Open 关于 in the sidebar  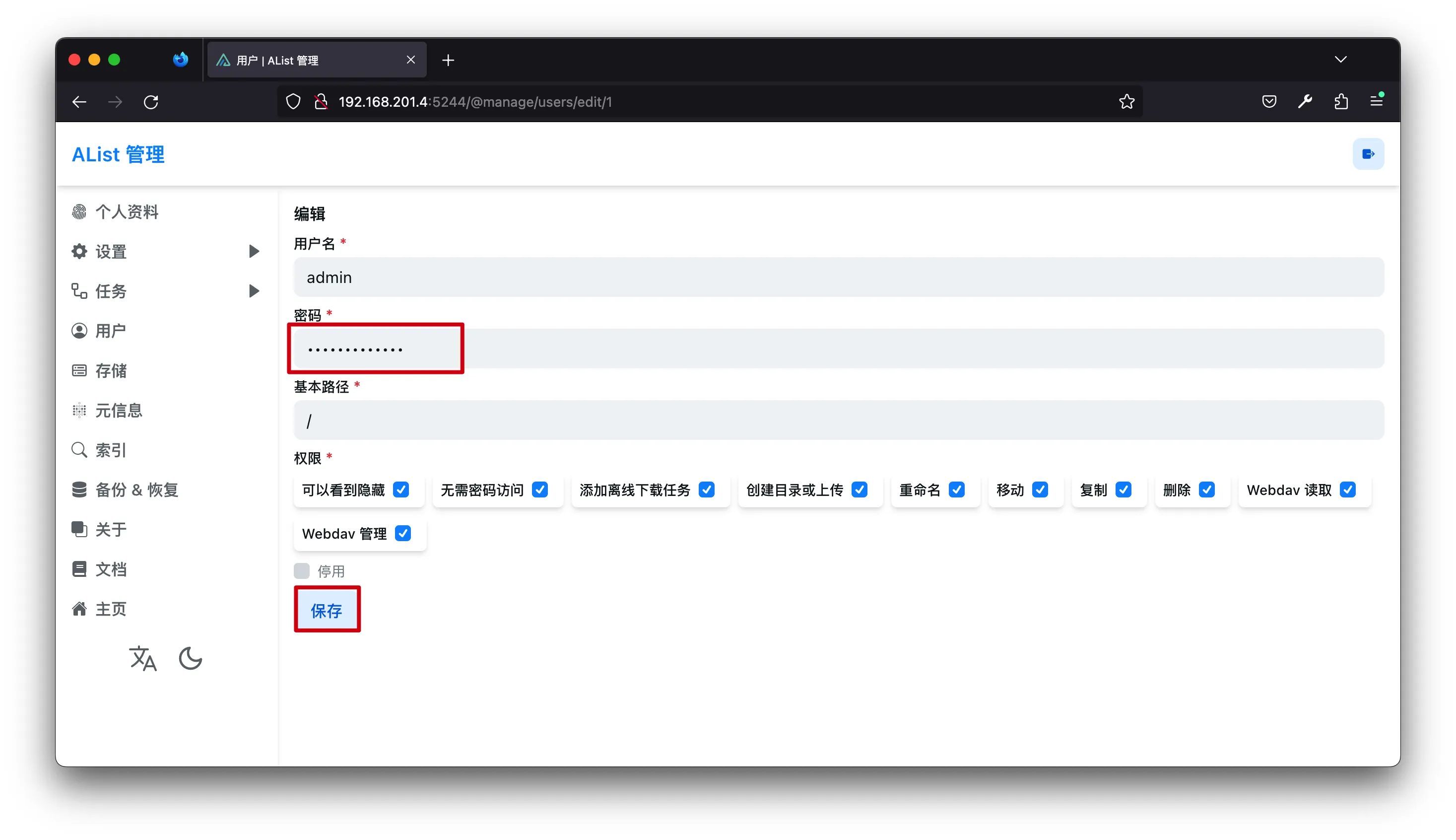pyautogui.click(x=110, y=530)
